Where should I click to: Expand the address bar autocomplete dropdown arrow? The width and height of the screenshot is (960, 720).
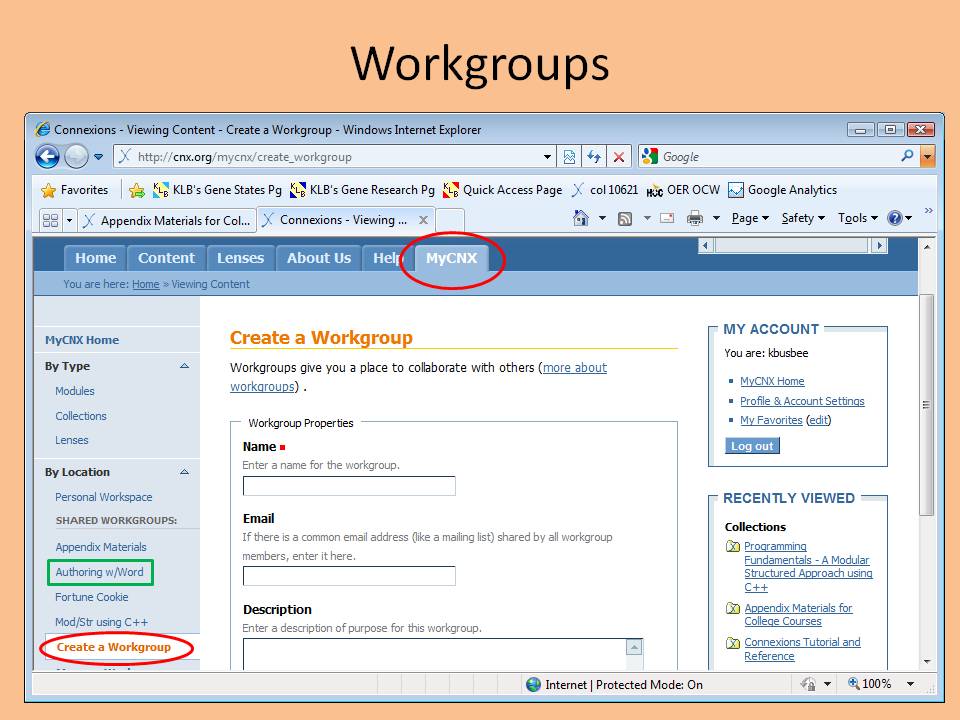tap(547, 157)
